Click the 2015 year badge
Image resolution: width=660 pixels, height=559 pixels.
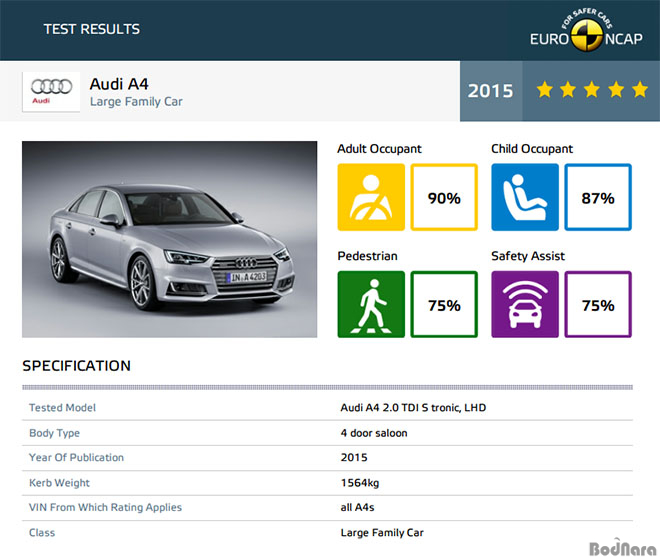(491, 91)
